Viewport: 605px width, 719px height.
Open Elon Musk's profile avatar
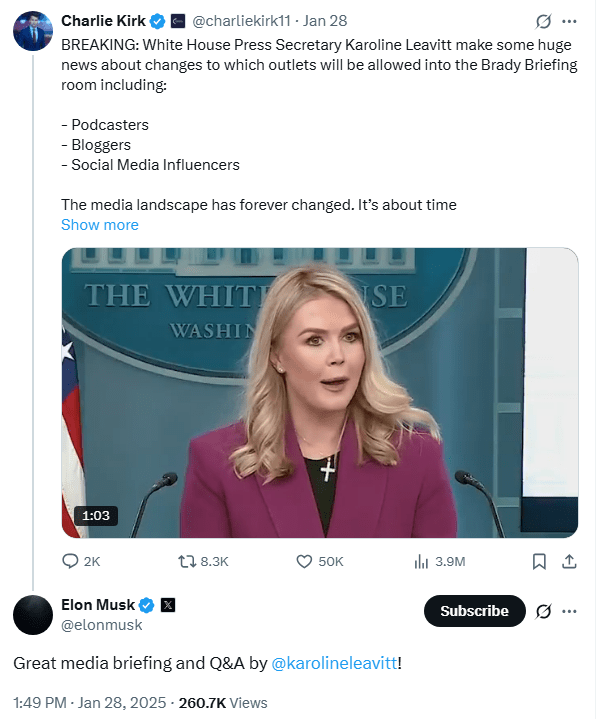[x=32, y=614]
